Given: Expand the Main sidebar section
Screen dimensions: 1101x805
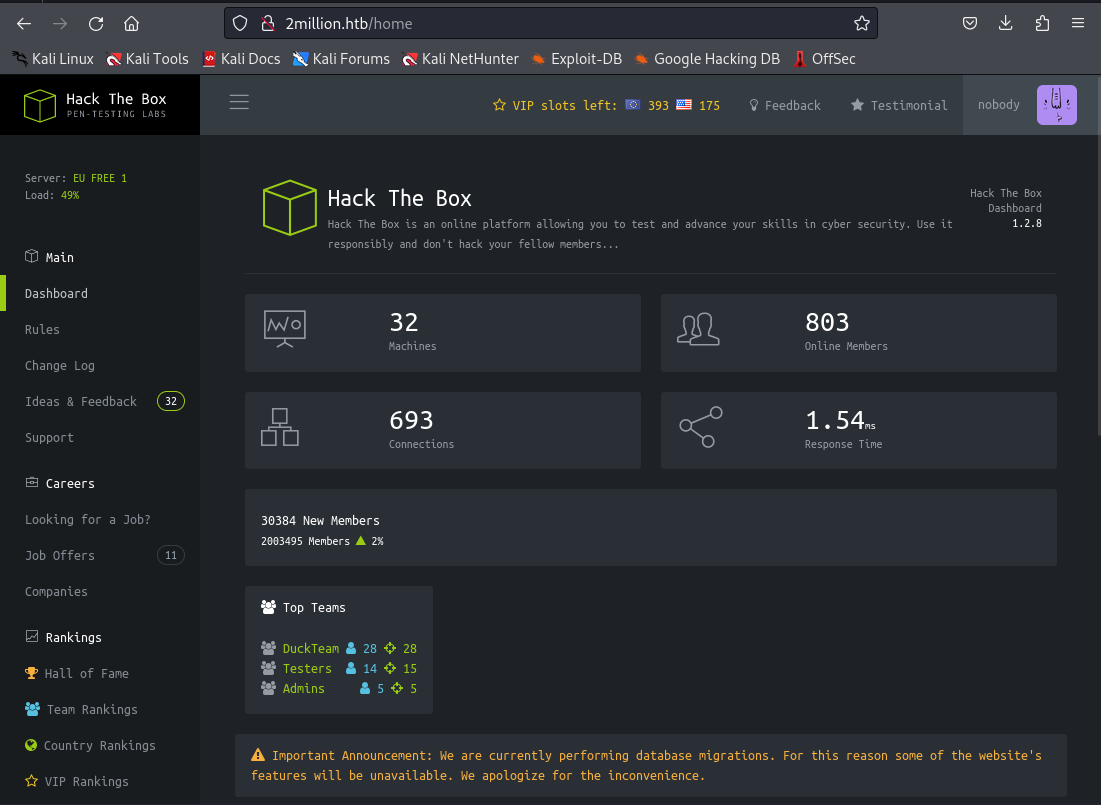Looking at the screenshot, I should pos(59,257).
